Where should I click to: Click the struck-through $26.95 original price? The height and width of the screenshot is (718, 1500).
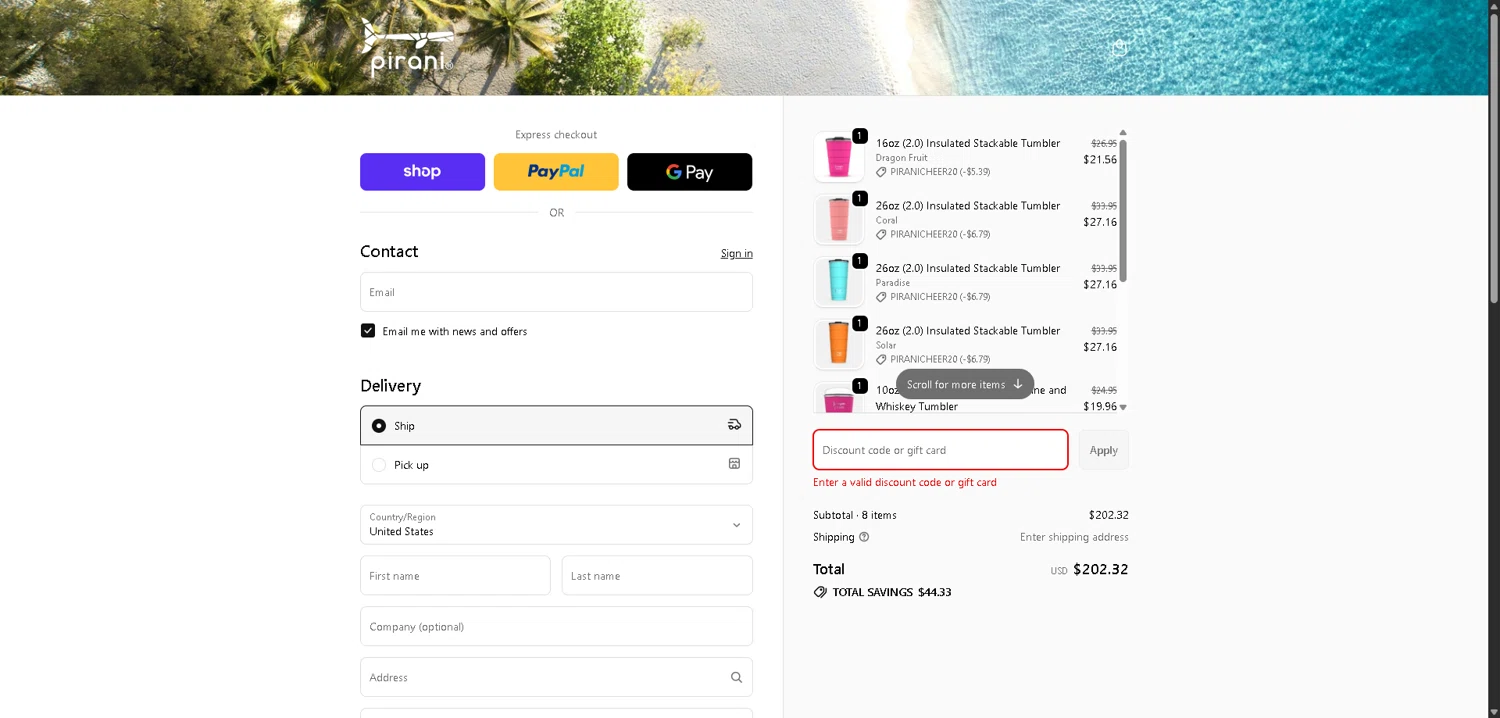tap(1104, 144)
